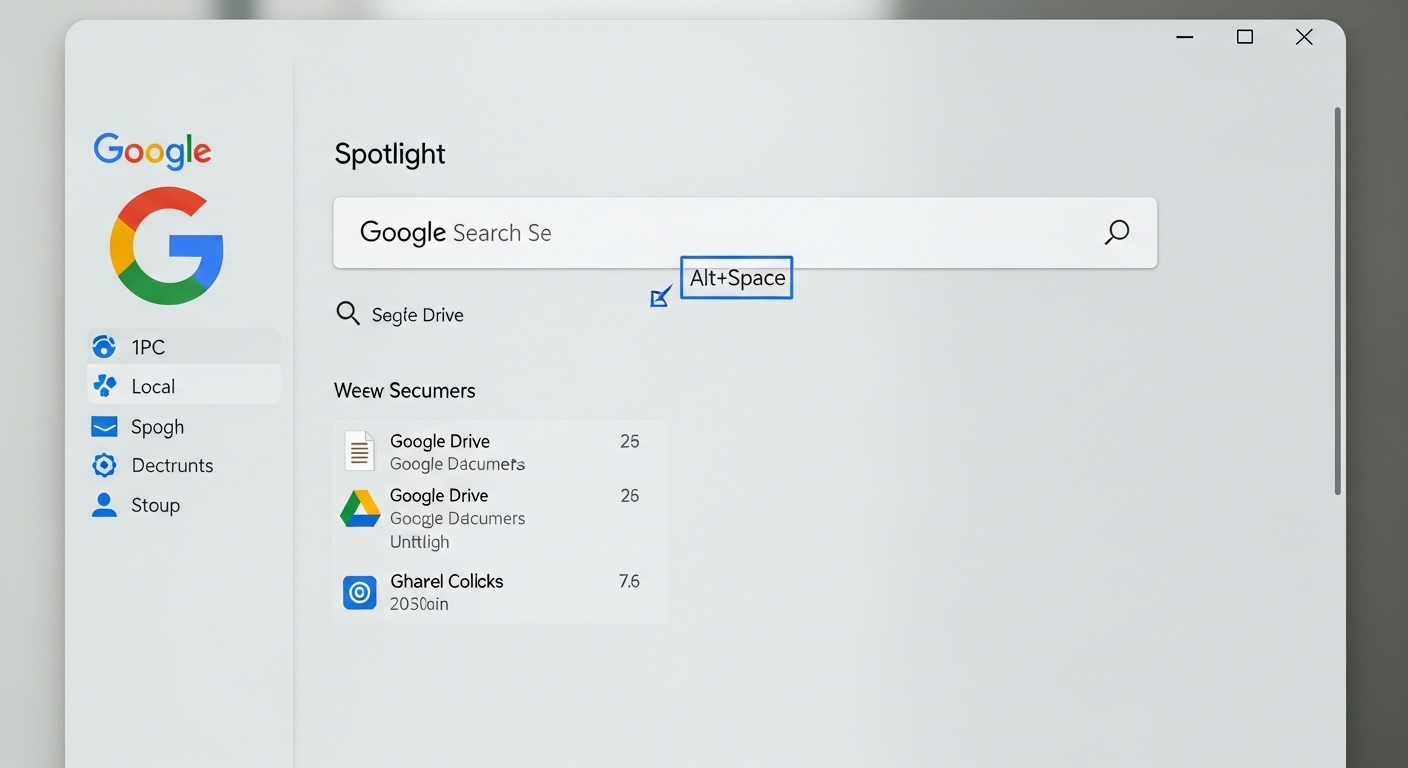Viewport: 1408px width, 768px height.
Task: Select Local in the sidebar
Action: pyautogui.click(x=184, y=386)
